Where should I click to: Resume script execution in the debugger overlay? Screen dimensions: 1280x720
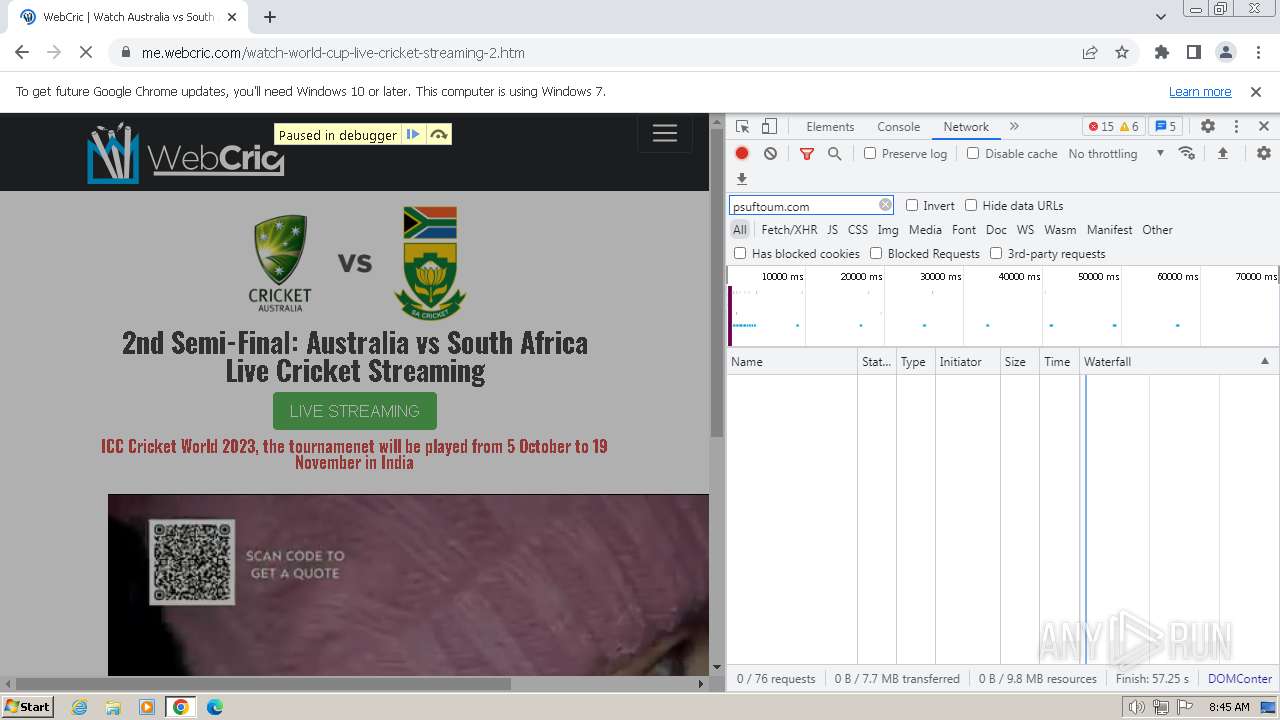(413, 135)
